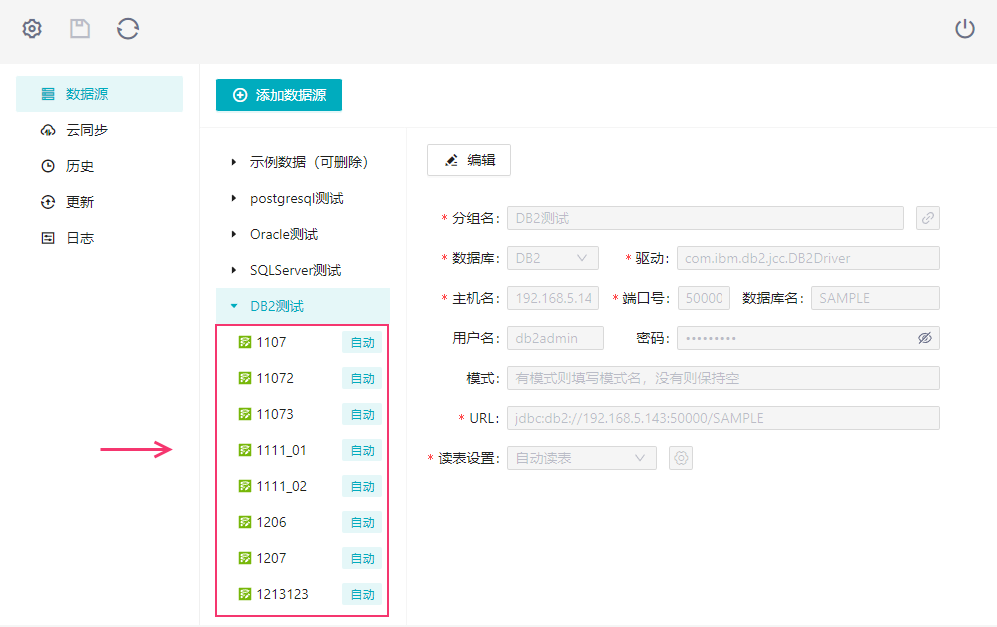The width and height of the screenshot is (997, 627).
Task: Select data source 1111_01
Action: (x=282, y=450)
